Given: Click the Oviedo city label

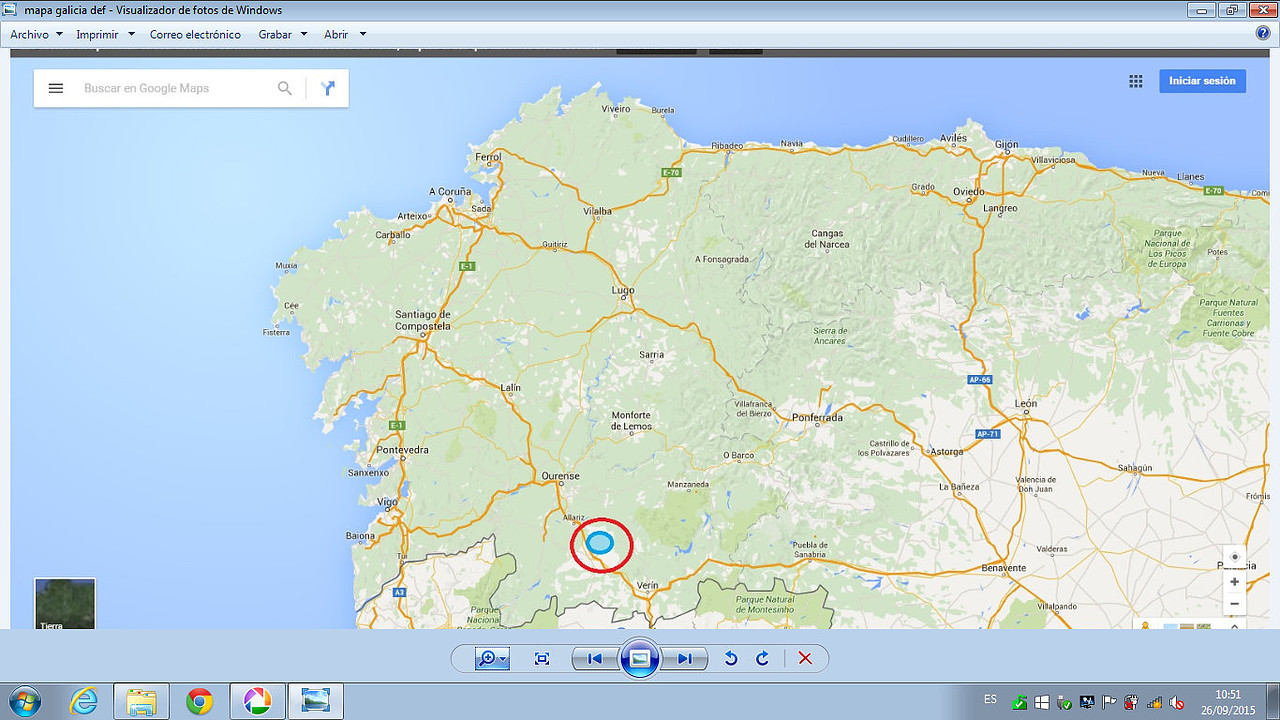Looking at the screenshot, I should (x=968, y=192).
